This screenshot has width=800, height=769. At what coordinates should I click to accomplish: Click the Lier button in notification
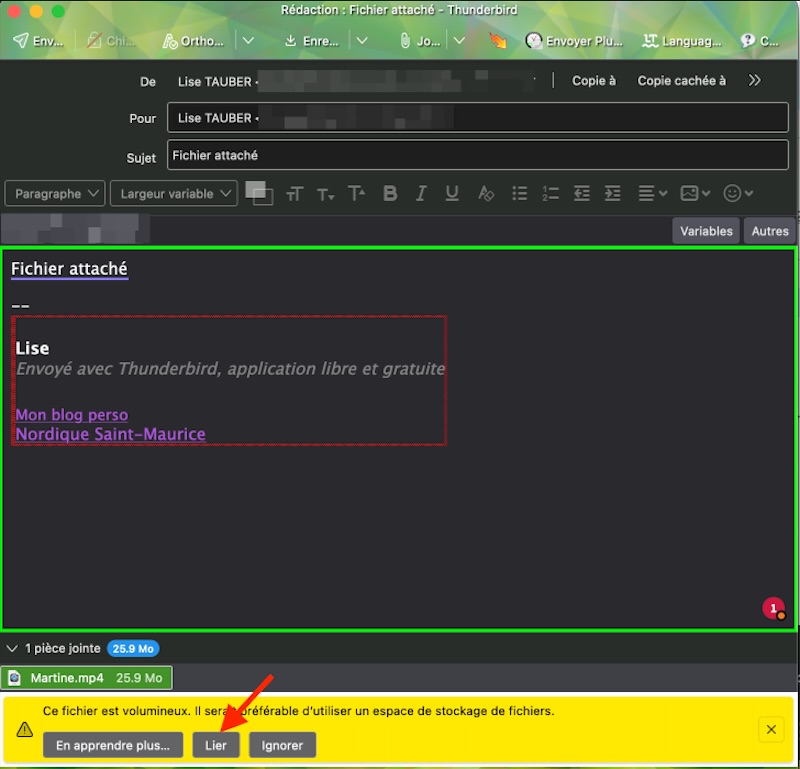click(216, 745)
